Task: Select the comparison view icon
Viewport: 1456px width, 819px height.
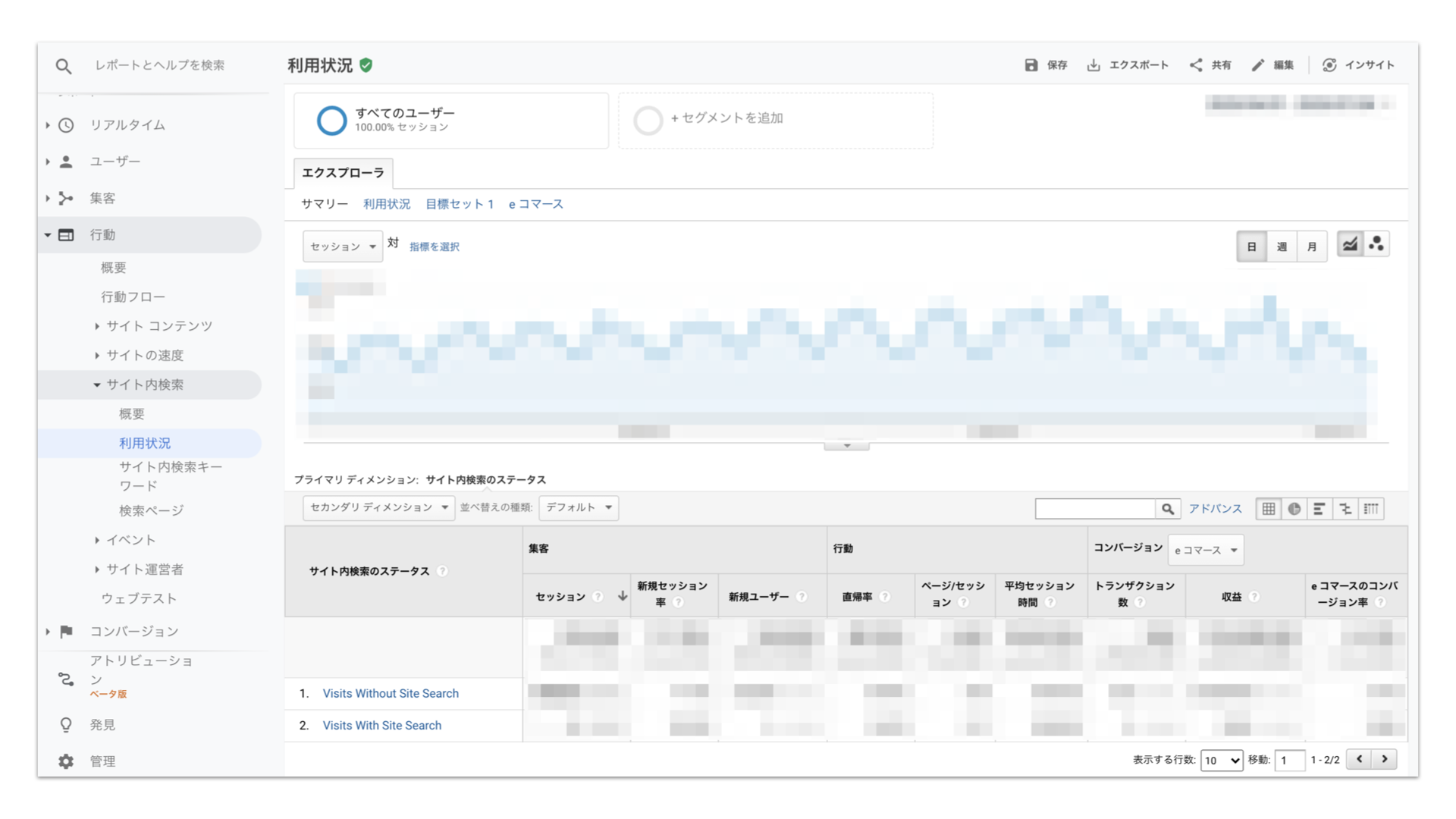Action: pos(1345,509)
